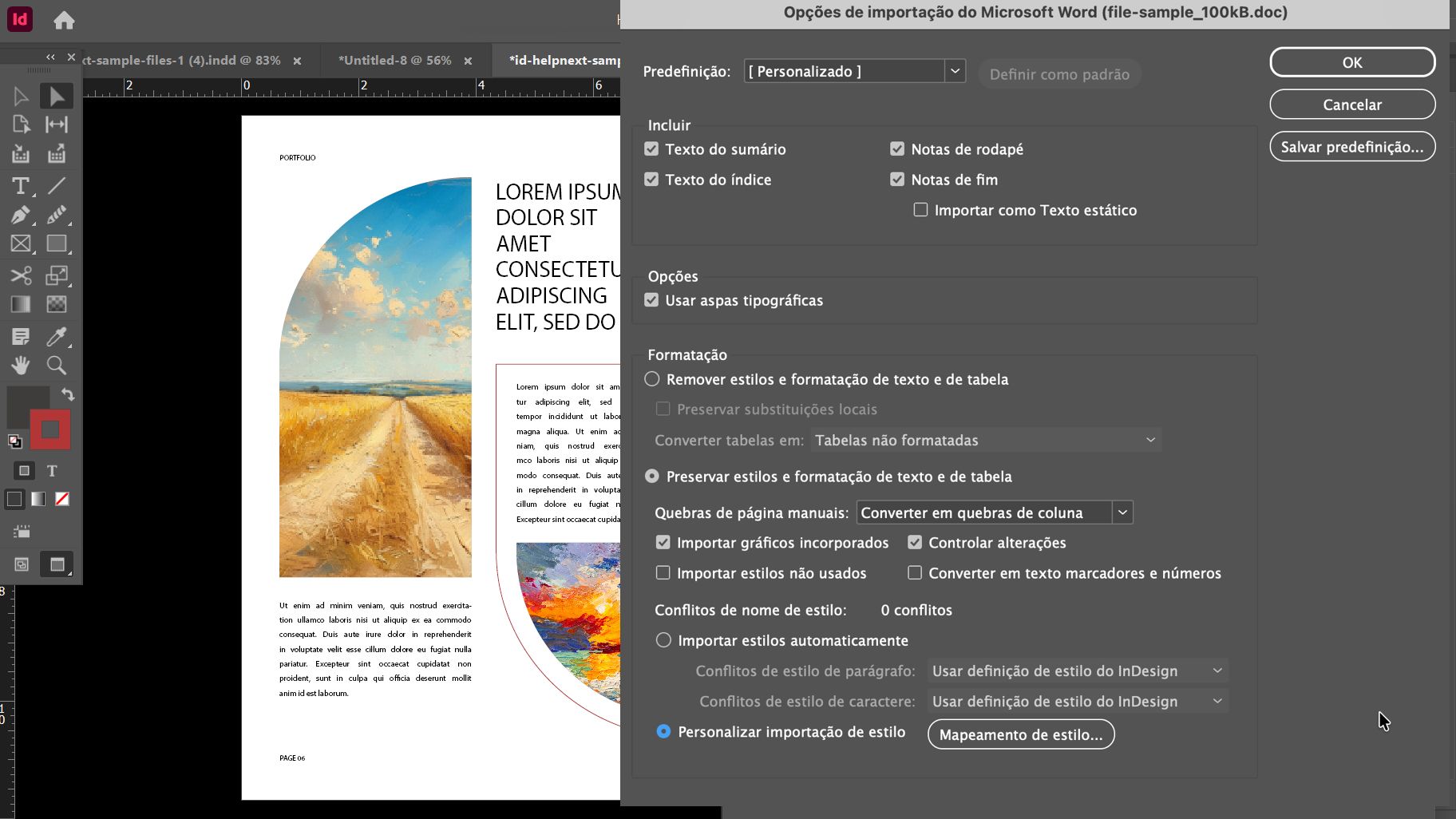
Task: Open the Predefinição dropdown
Action: [855, 71]
